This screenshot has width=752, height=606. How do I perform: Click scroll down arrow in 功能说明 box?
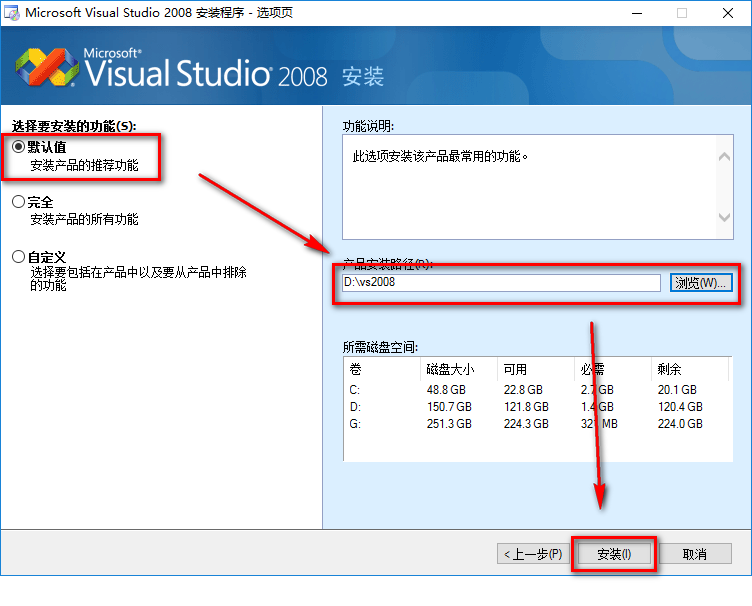(724, 217)
